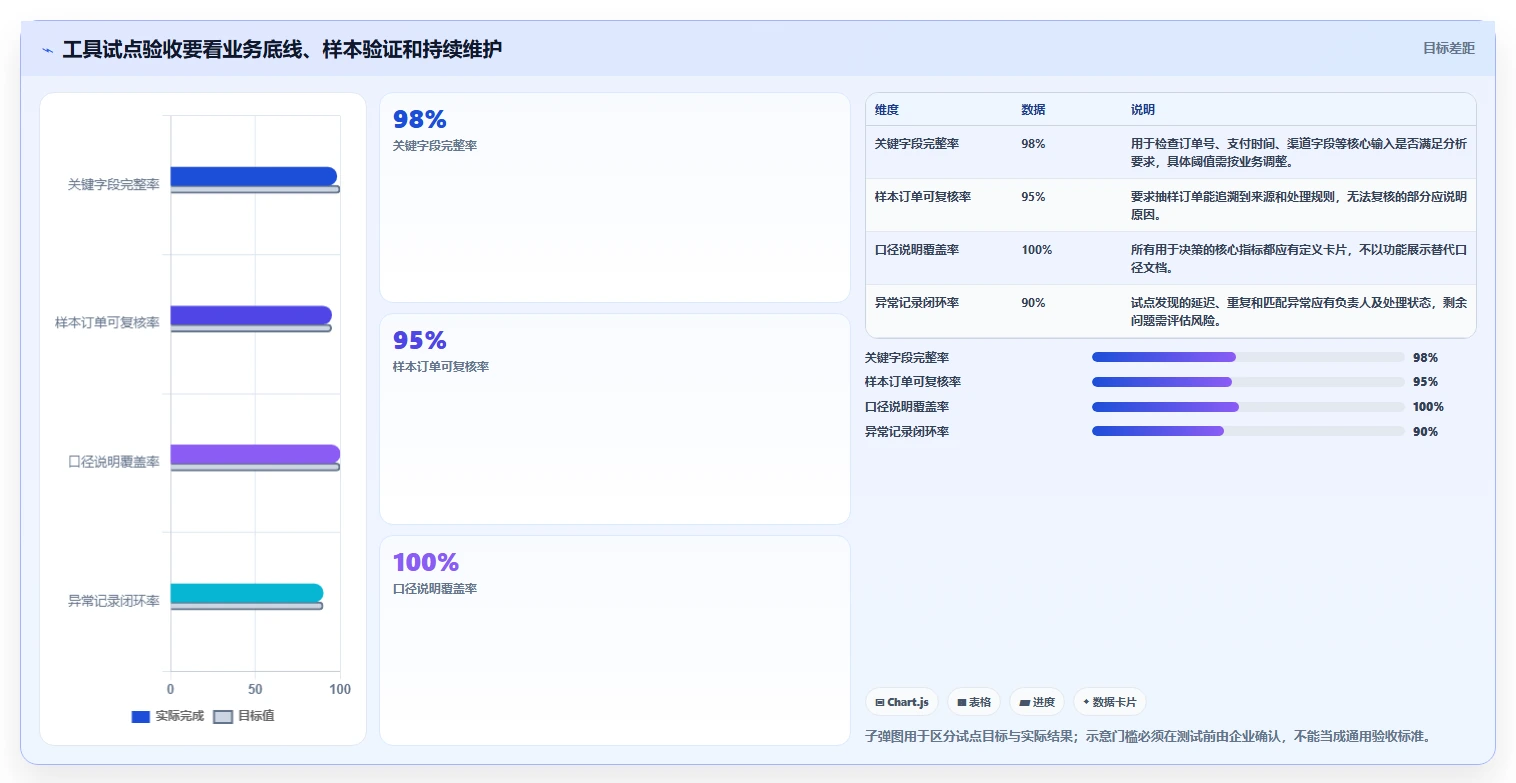The image size is (1516, 783).
Task: Click the 异常记录闭环率 cell in the table
Action: click(x=917, y=303)
